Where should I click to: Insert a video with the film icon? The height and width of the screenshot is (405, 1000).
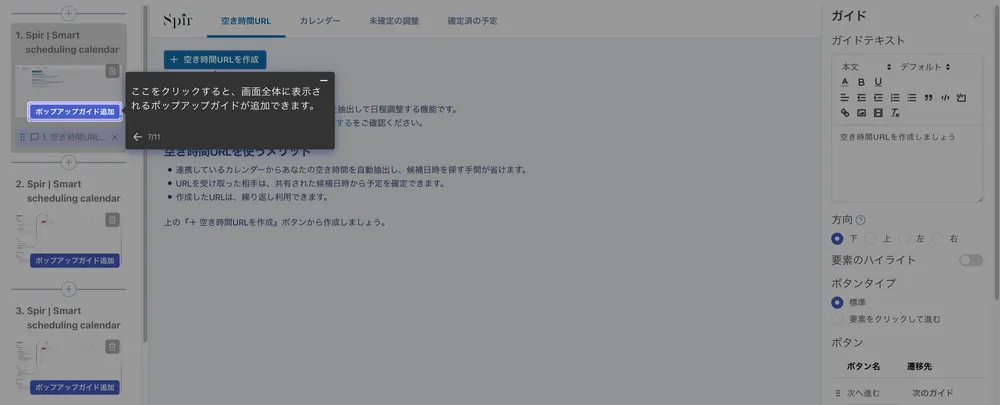(878, 113)
